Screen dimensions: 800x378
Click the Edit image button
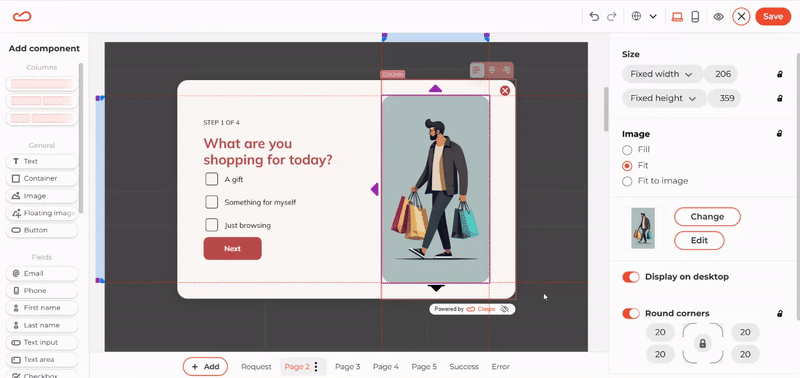pos(699,240)
